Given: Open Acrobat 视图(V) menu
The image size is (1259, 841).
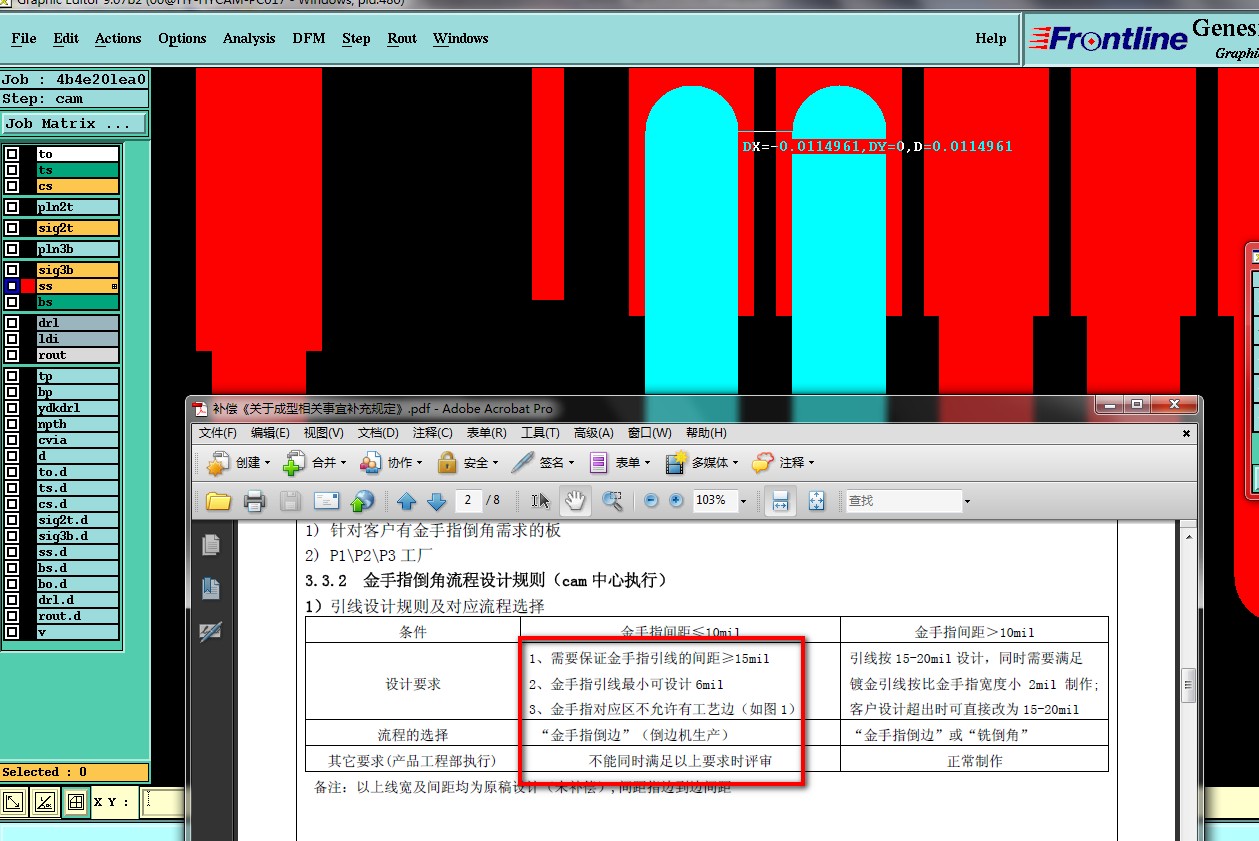Looking at the screenshot, I should click(323, 433).
